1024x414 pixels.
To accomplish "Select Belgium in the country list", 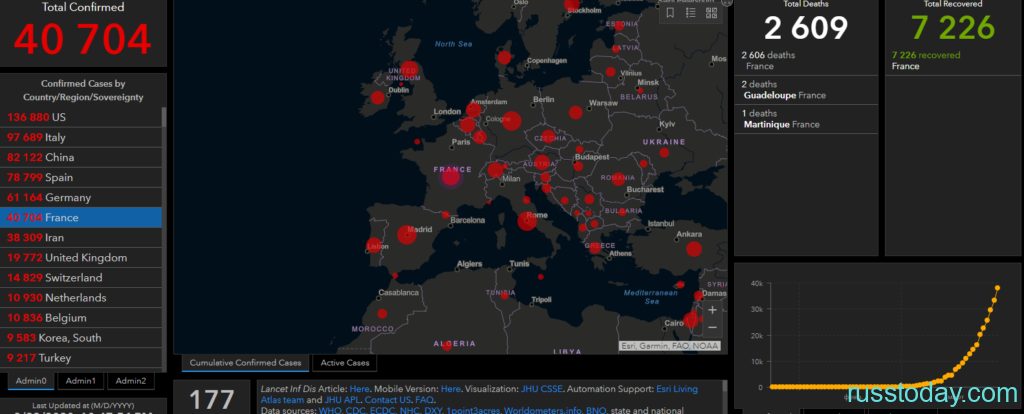I will (81, 318).
